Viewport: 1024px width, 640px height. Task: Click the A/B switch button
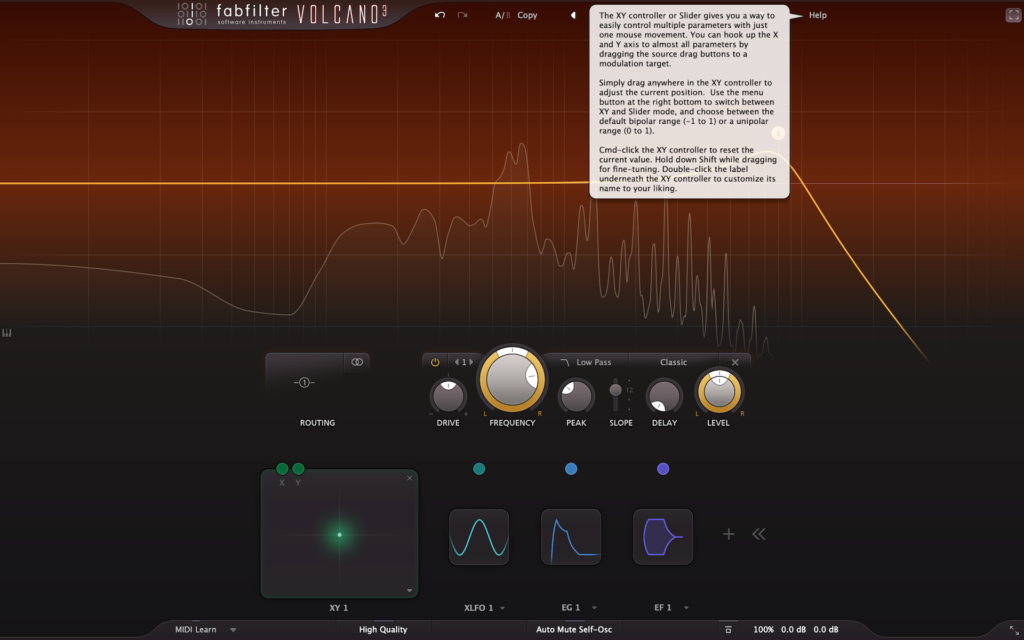[x=502, y=16]
